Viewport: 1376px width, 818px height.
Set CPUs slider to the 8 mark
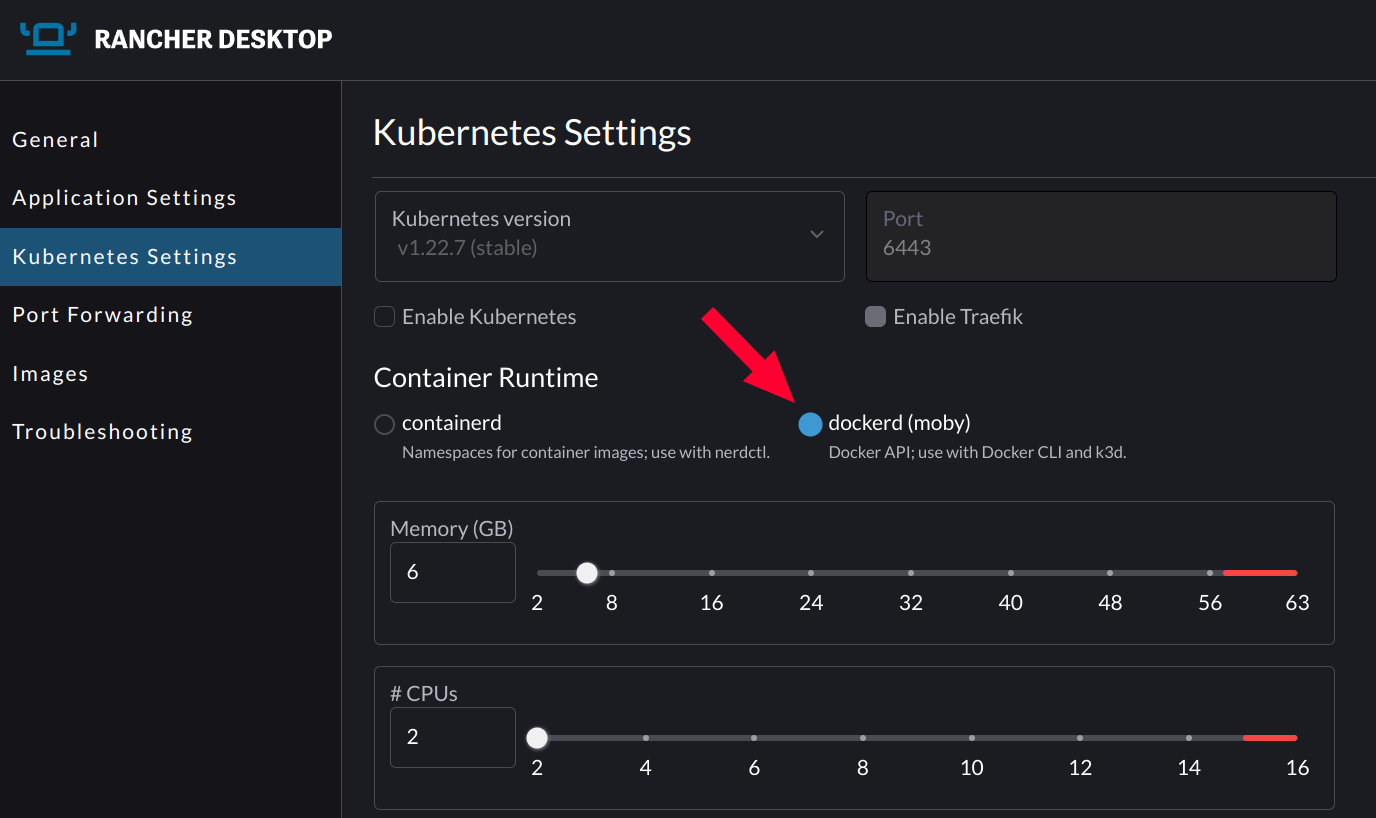pos(863,738)
